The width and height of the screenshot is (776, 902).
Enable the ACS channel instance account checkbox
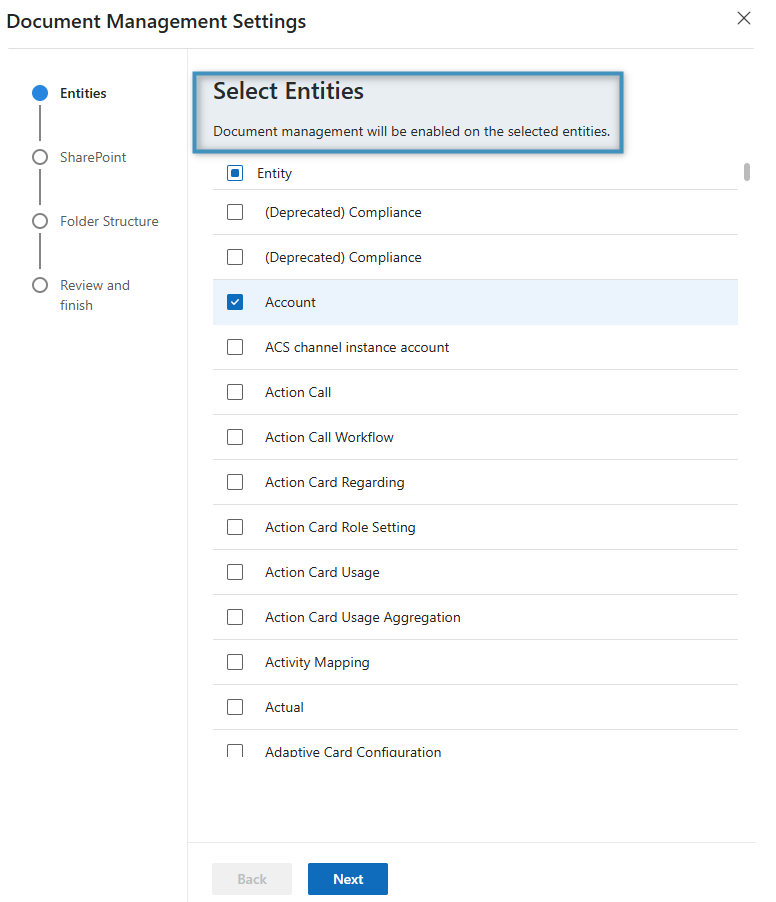(x=235, y=347)
